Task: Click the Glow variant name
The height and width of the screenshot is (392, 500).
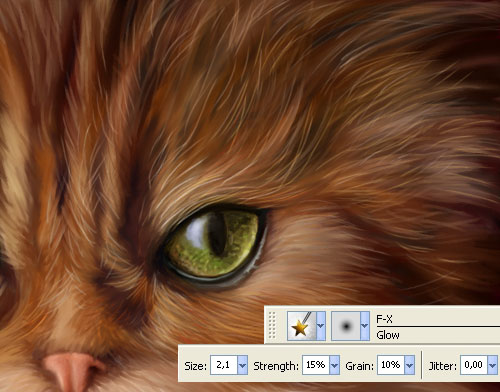Action: pos(388,335)
